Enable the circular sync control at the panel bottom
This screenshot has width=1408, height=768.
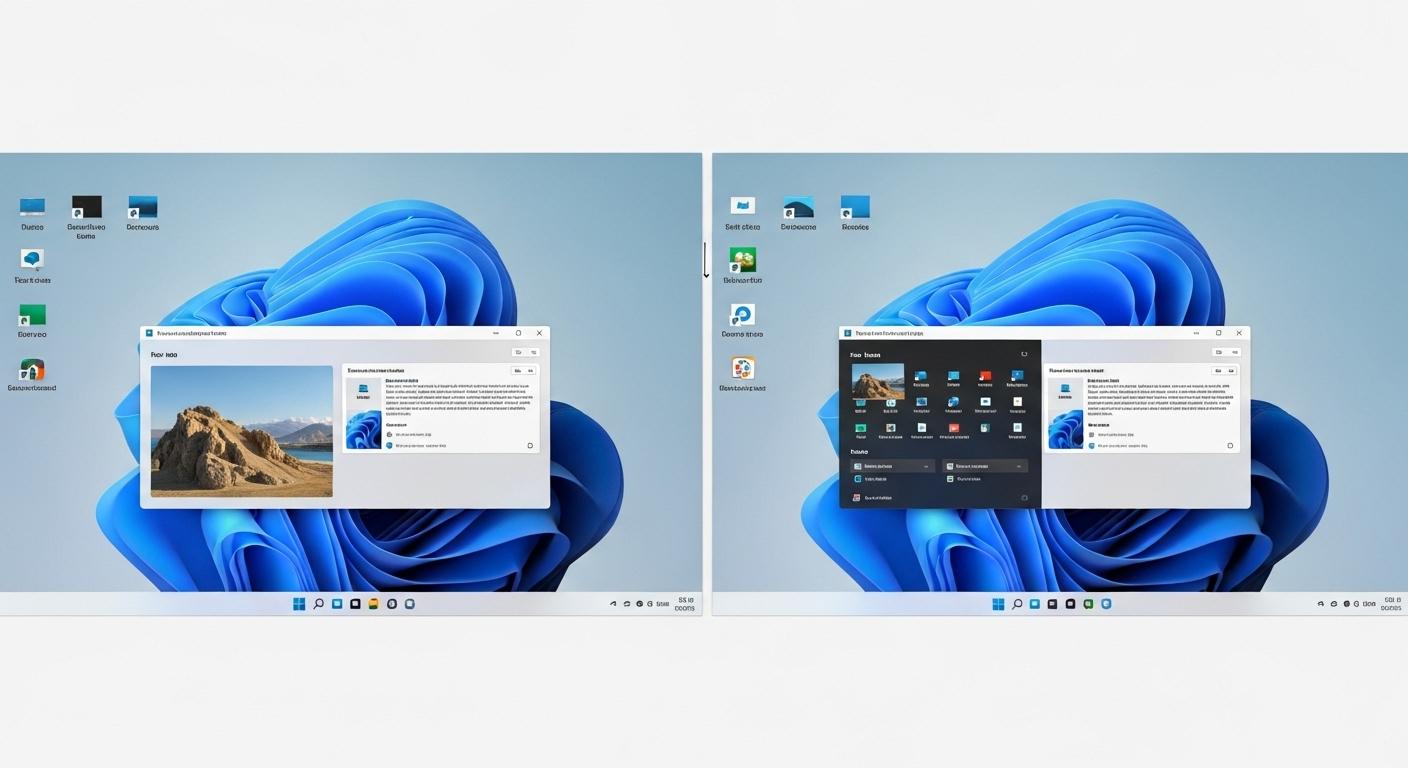pyautogui.click(x=1024, y=497)
